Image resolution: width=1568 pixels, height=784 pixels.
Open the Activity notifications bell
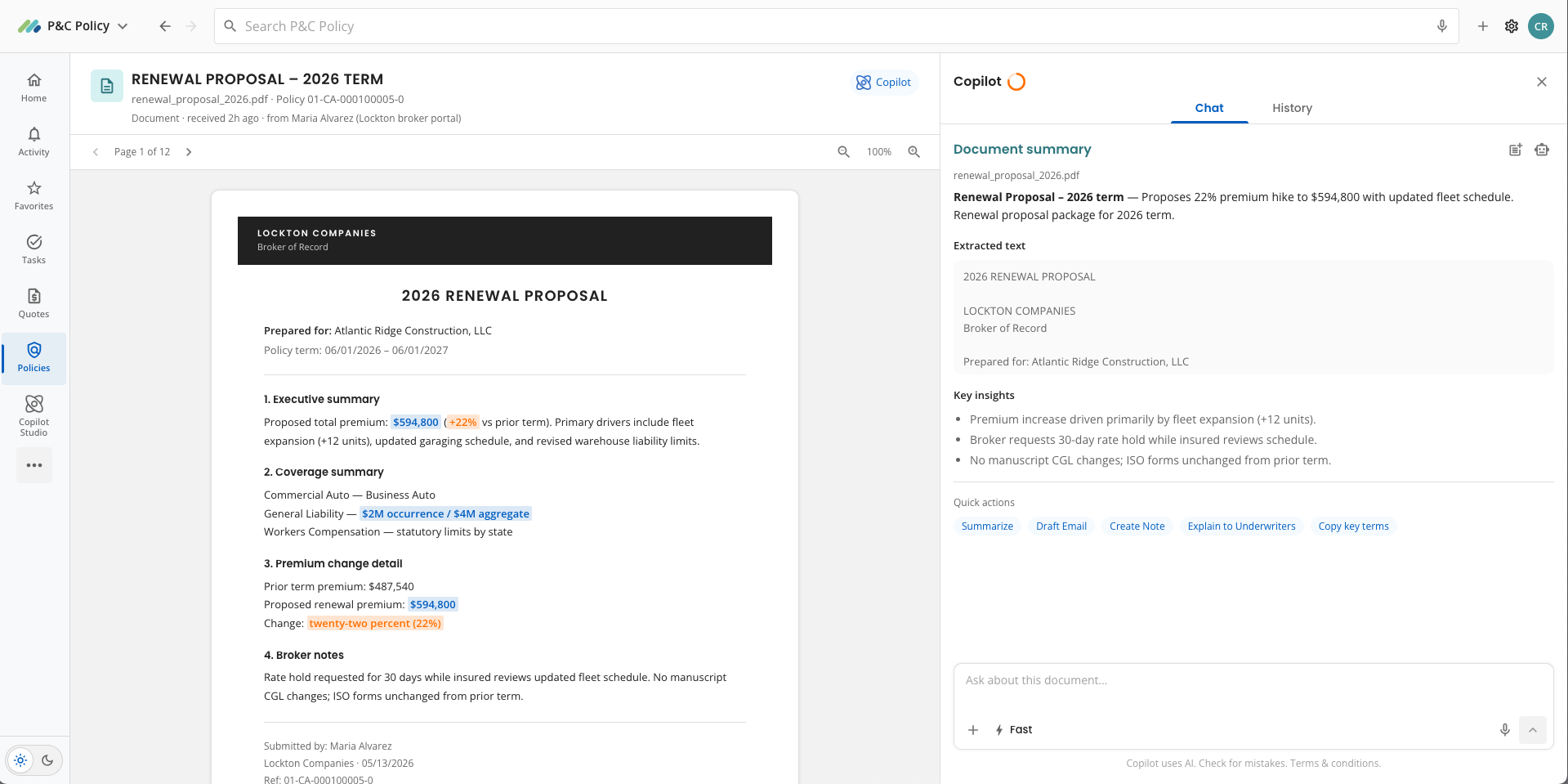(34, 141)
